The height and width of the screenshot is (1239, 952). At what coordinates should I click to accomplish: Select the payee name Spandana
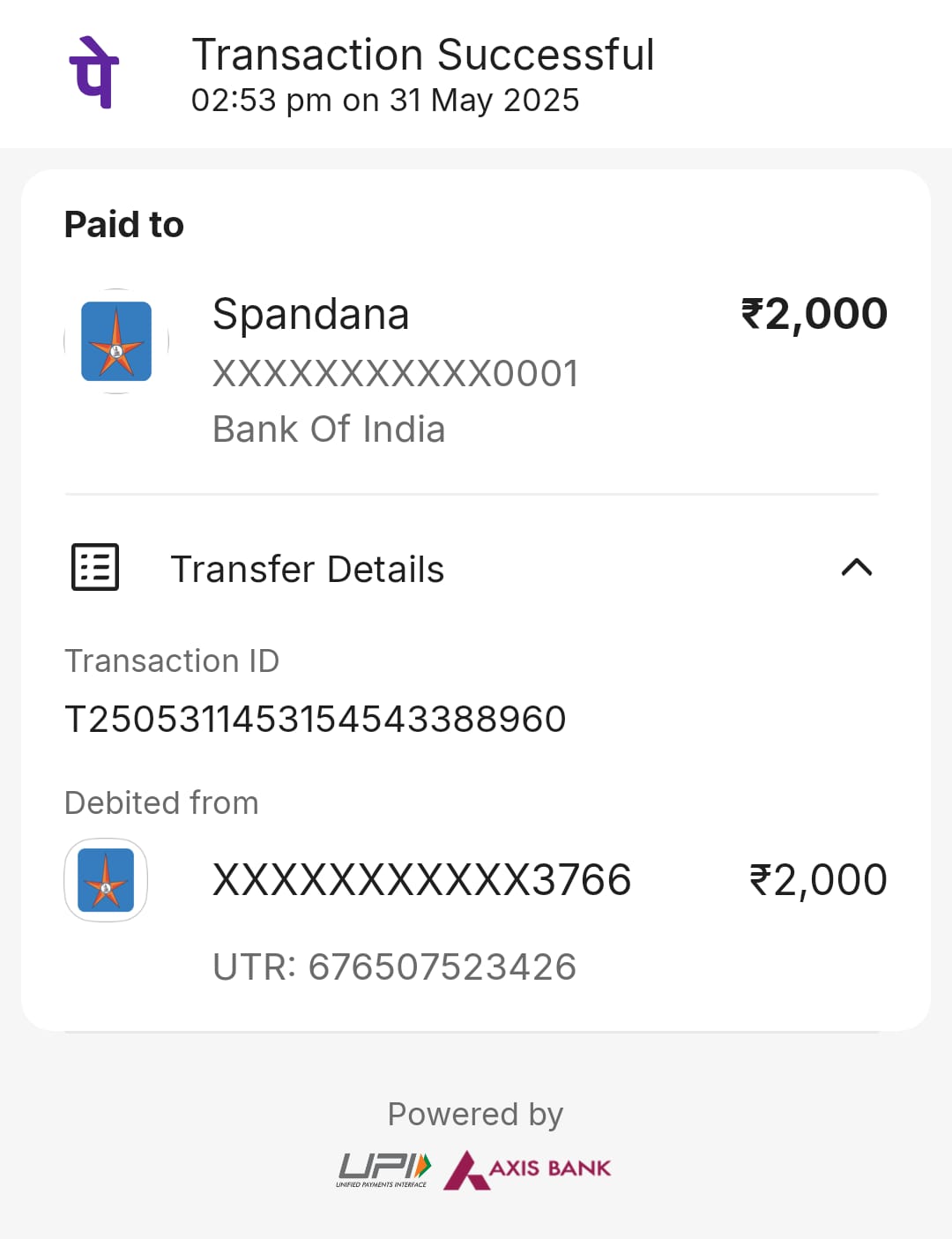[x=311, y=315]
